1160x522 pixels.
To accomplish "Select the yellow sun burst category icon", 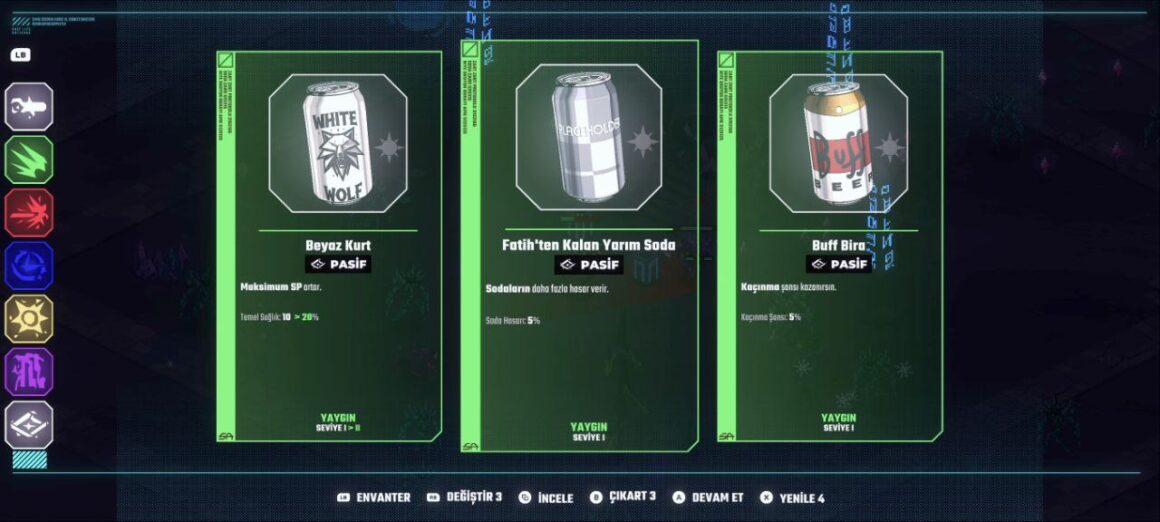I will click(x=29, y=319).
